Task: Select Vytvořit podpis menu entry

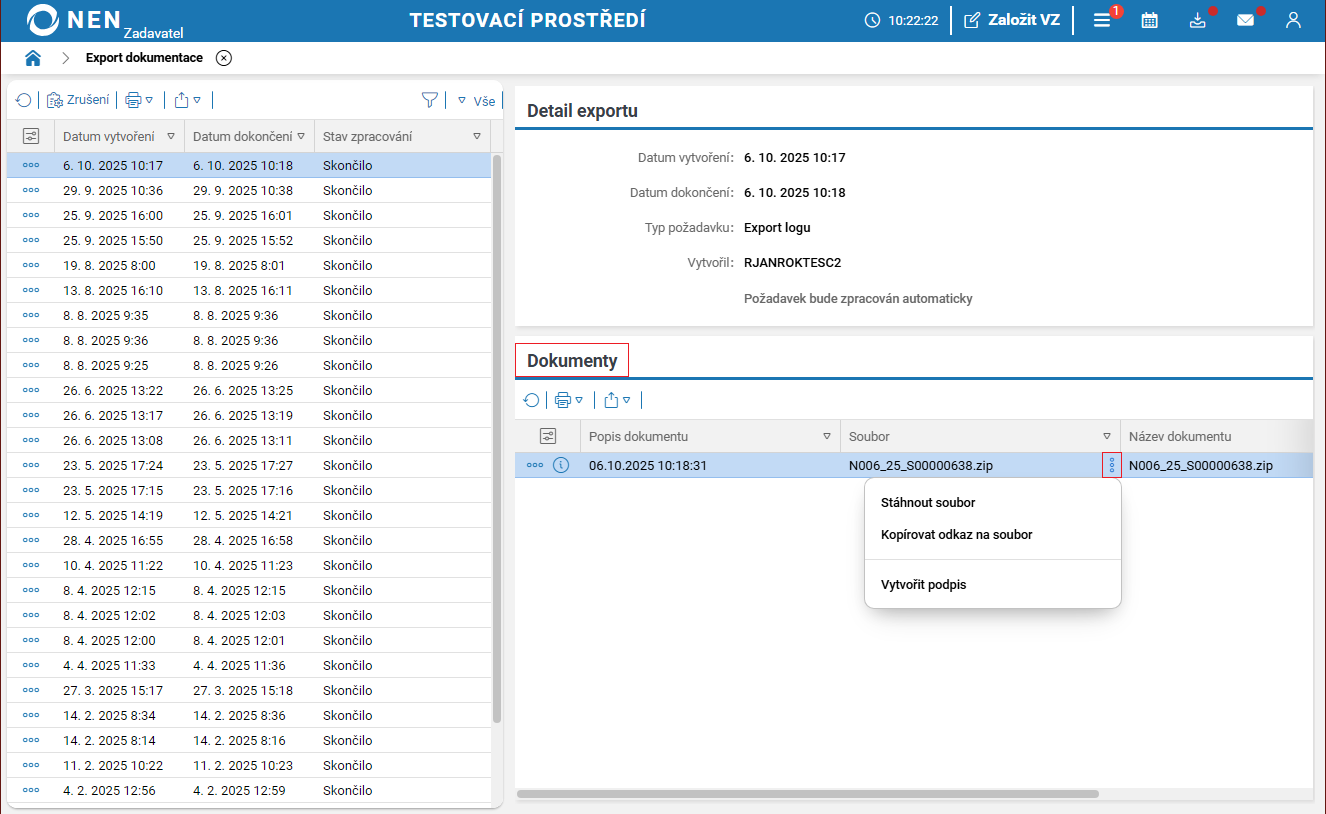Action: click(923, 585)
